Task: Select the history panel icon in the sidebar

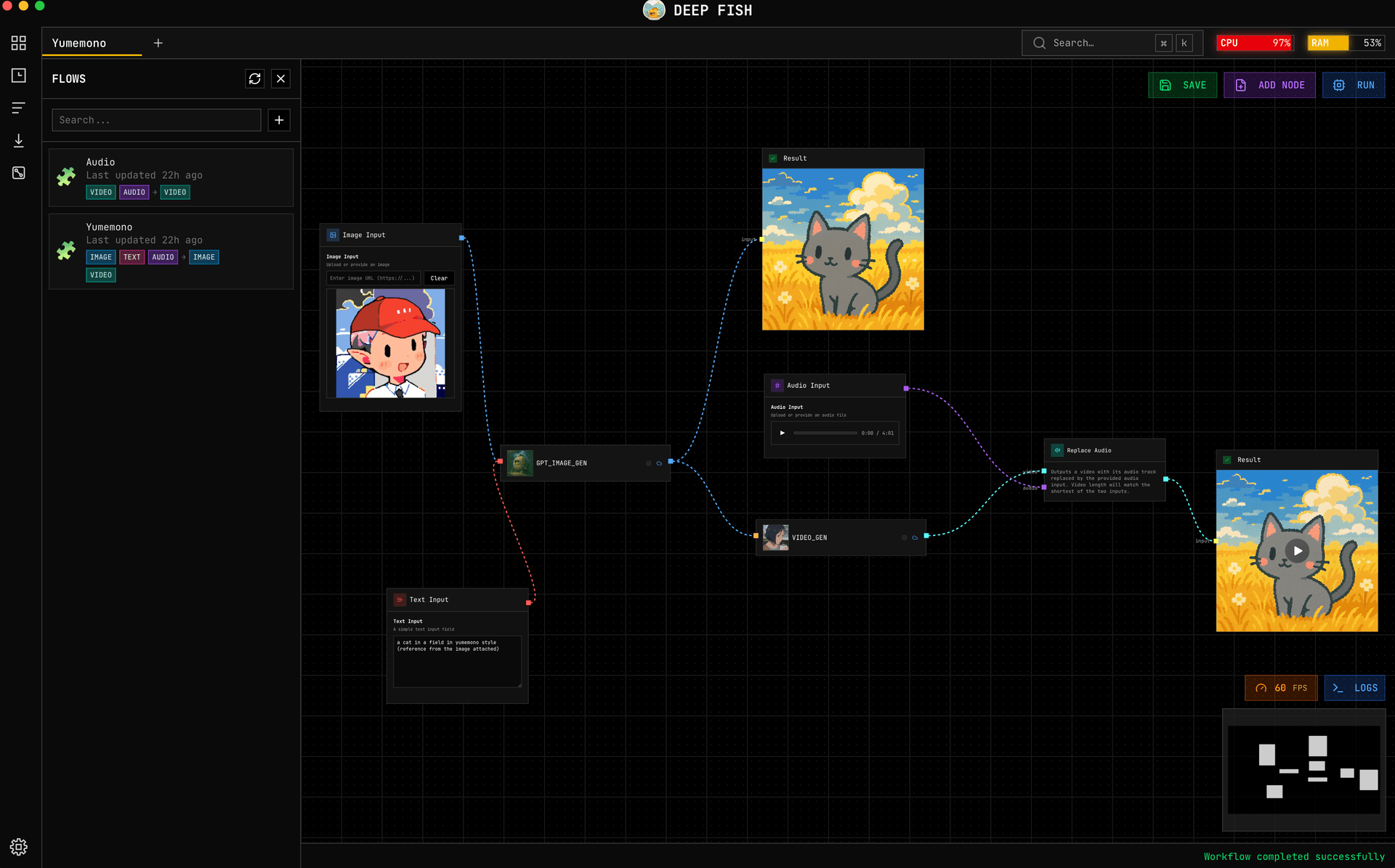Action: tap(19, 75)
